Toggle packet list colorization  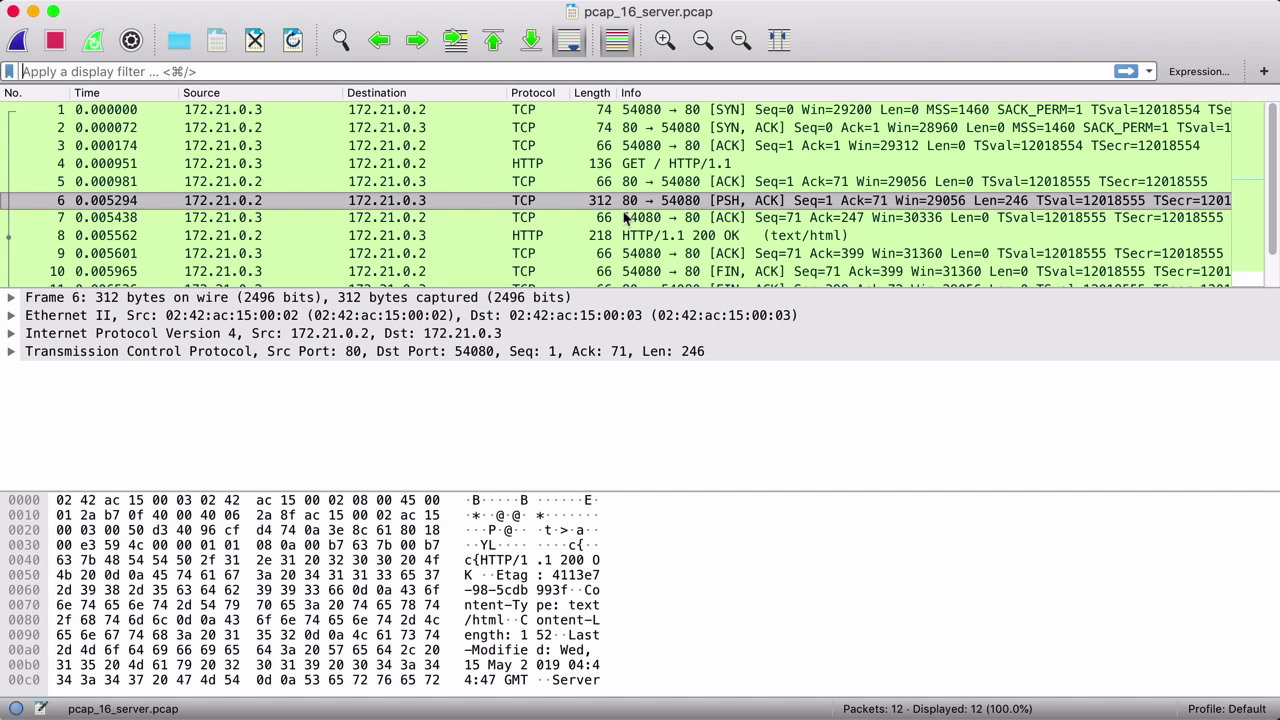point(617,40)
